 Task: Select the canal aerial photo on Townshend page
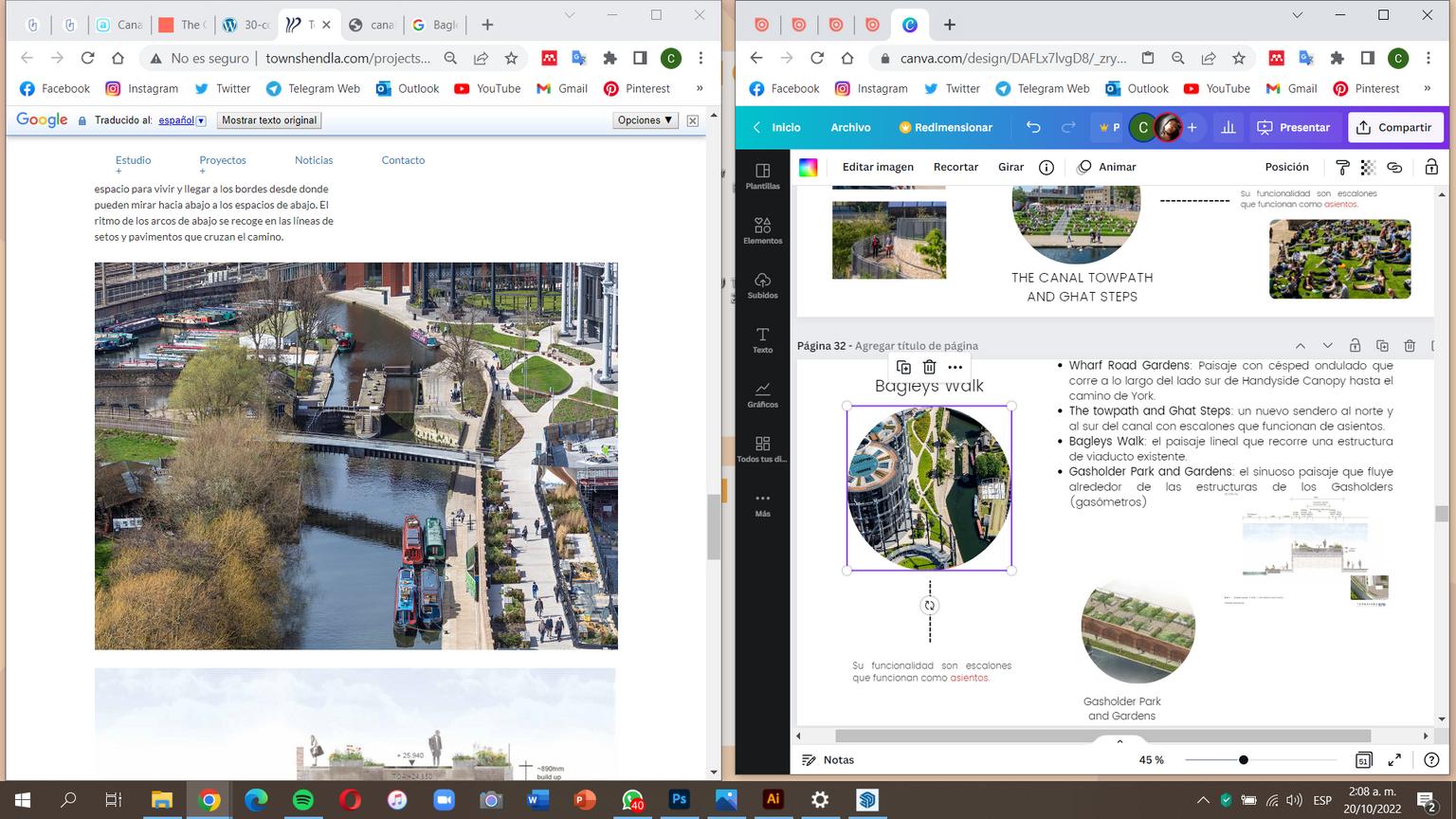[356, 456]
